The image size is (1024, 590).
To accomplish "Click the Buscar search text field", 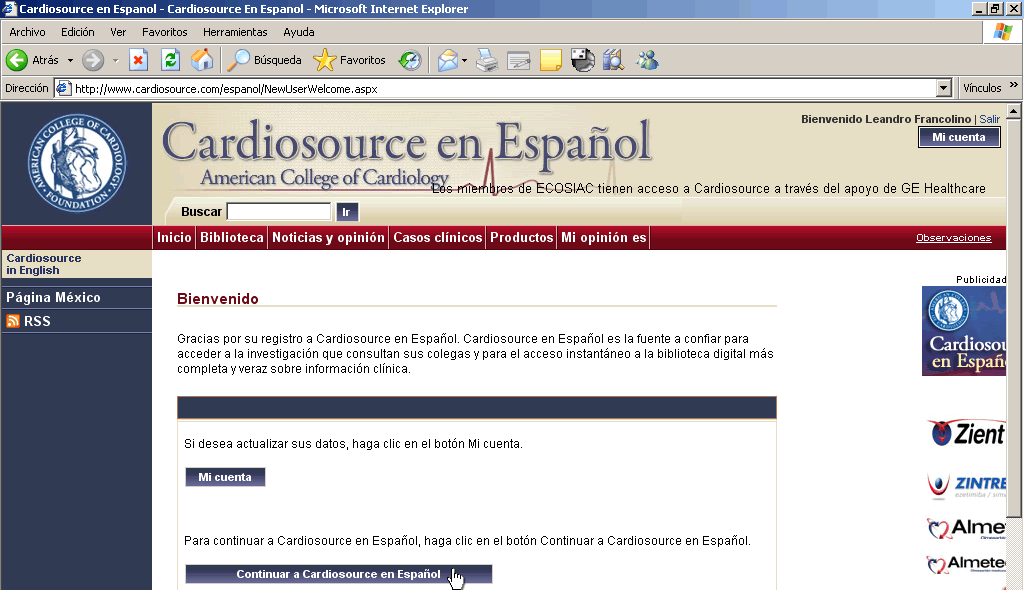I will [x=279, y=212].
